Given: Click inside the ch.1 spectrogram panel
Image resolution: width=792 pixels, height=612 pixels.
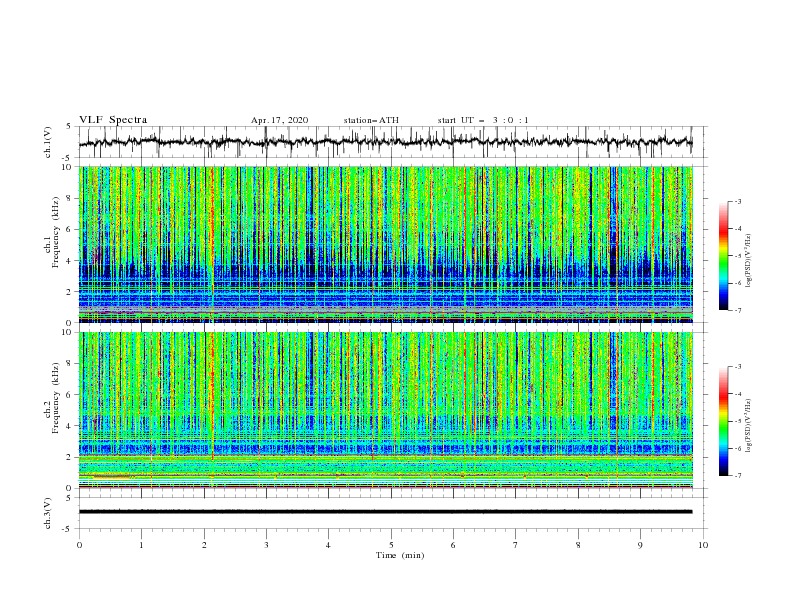Looking at the screenshot, I should click(x=386, y=244).
